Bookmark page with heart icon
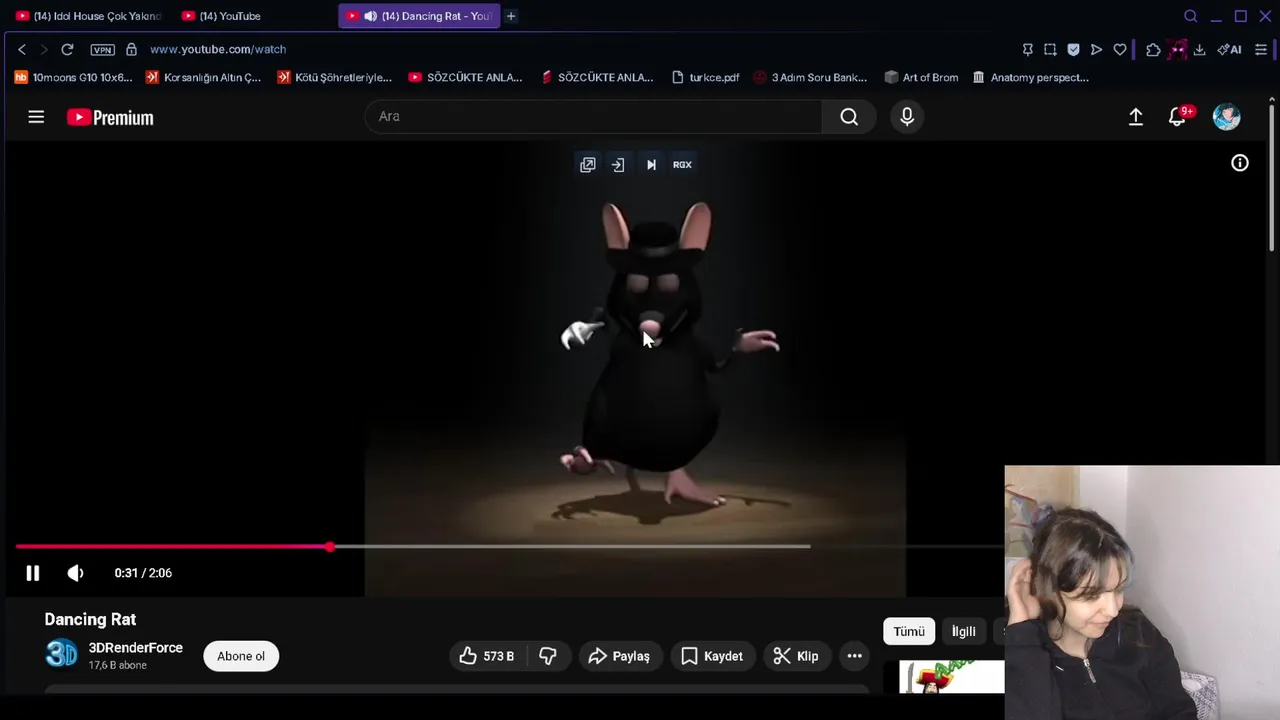Viewport: 1280px width, 720px height. point(1120,49)
